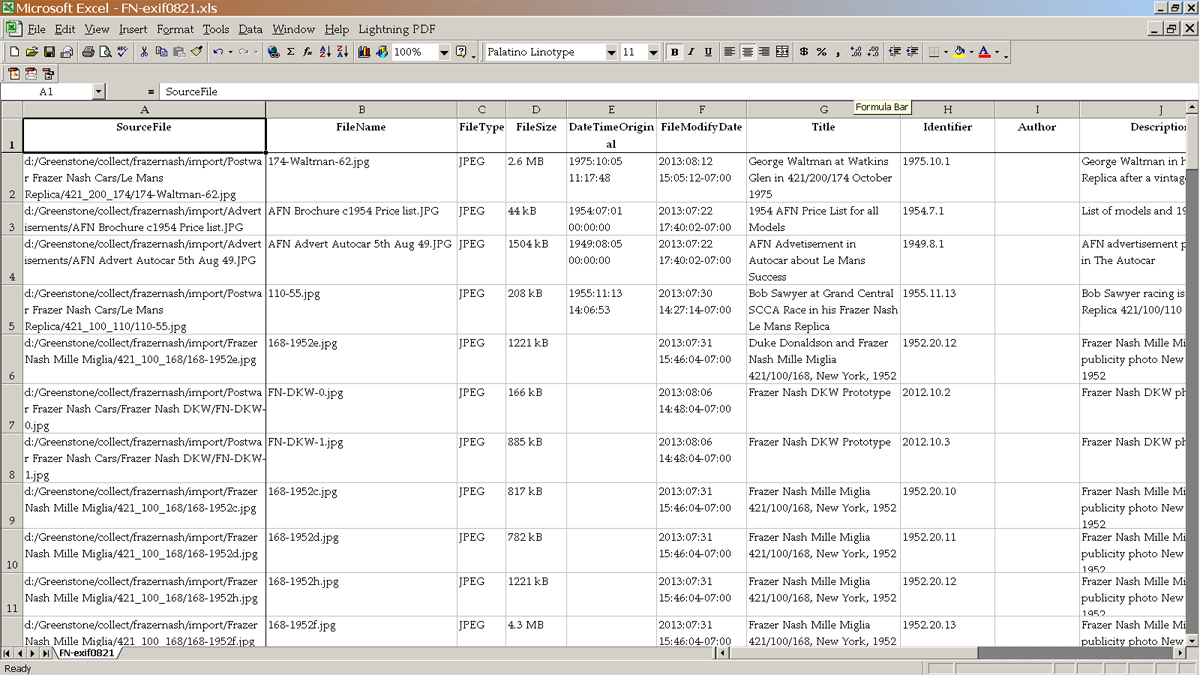Open the Edit menu
This screenshot has height=675, width=1200.
[x=65, y=30]
